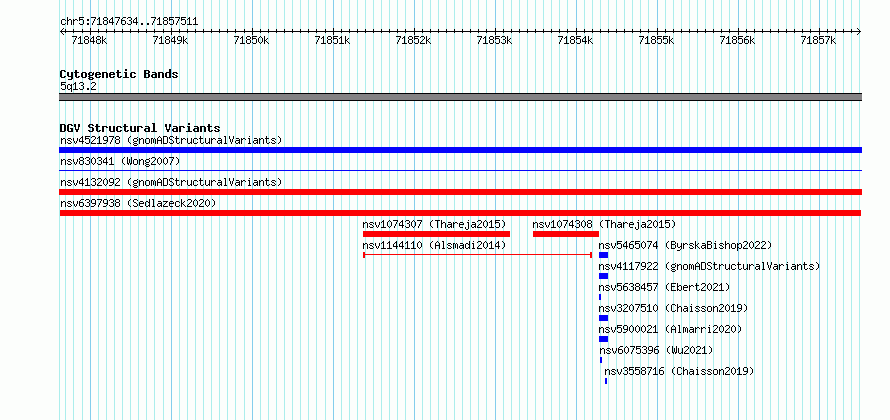
Task: Click the small blue bar of nsv4117922
Action: [x=603, y=276]
